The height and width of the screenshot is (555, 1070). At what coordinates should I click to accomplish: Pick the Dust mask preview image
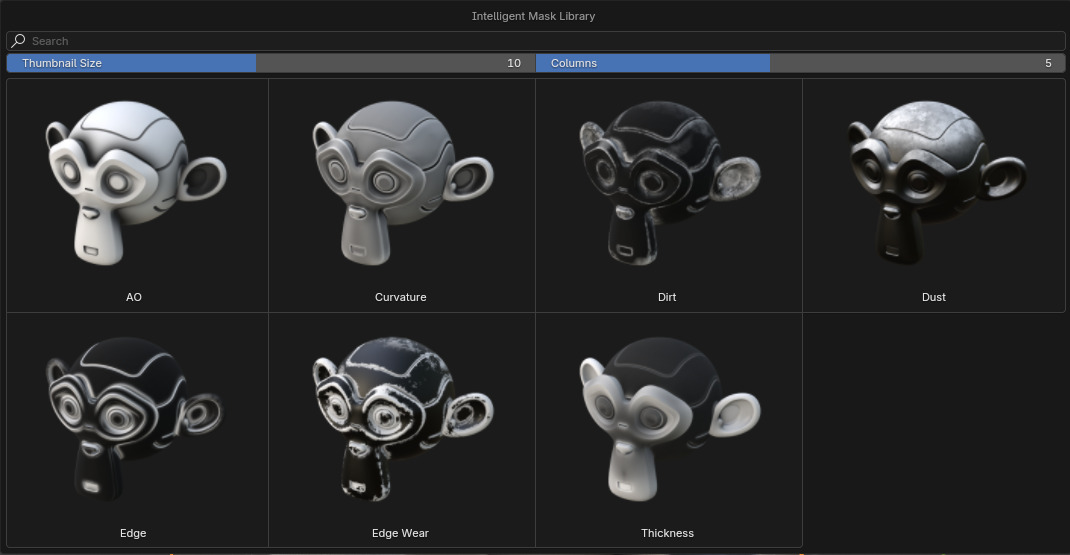tap(934, 183)
